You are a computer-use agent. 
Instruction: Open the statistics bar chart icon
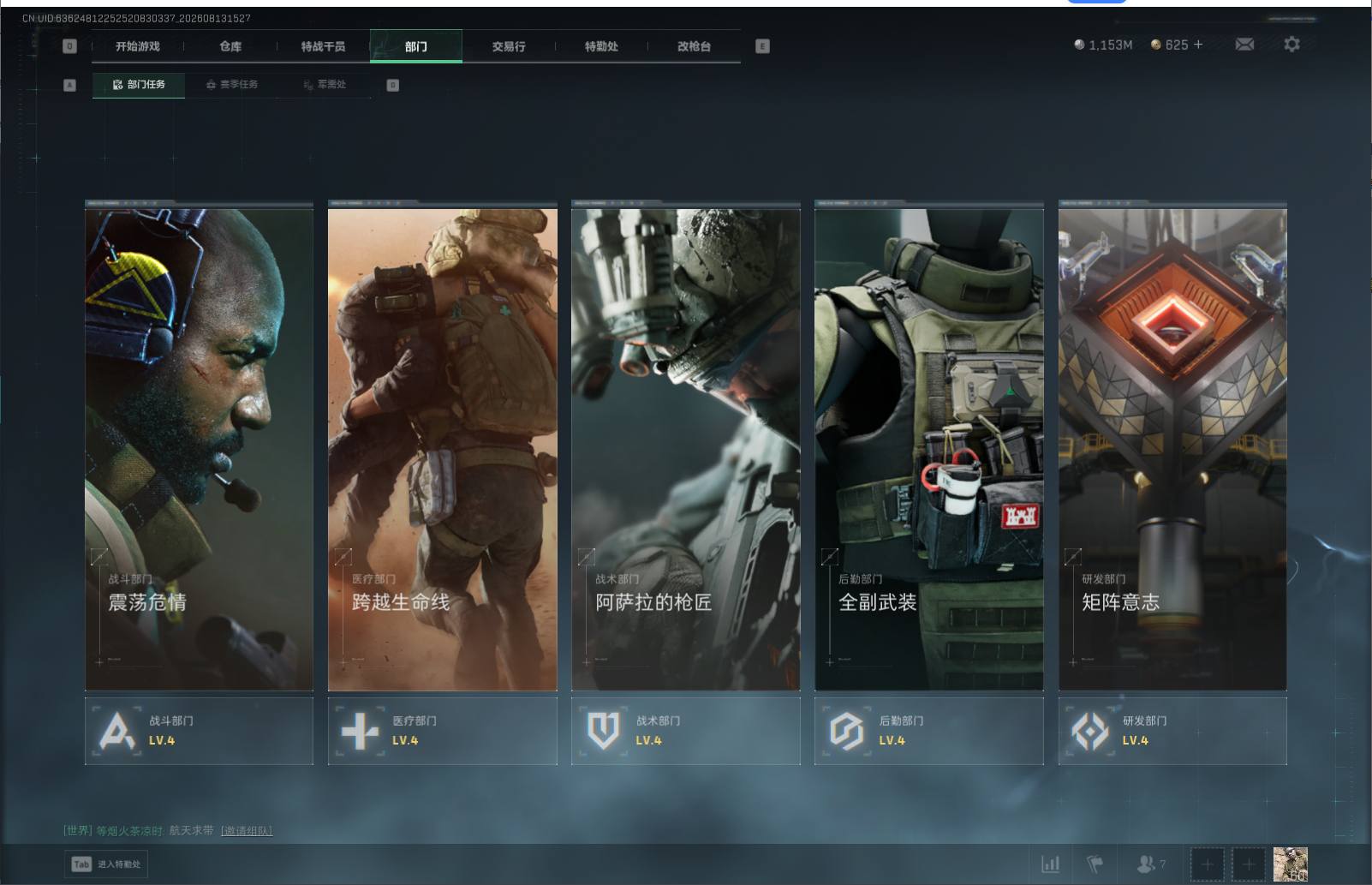pyautogui.click(x=1050, y=864)
